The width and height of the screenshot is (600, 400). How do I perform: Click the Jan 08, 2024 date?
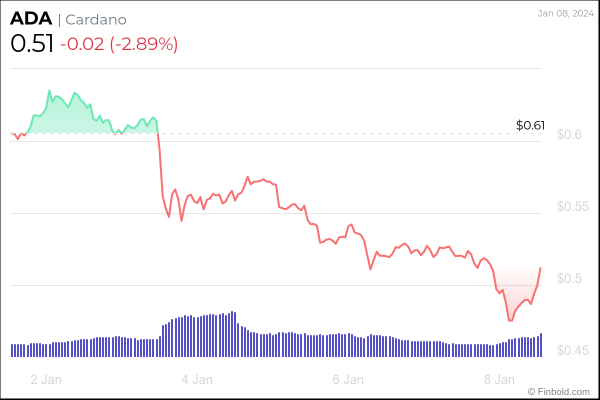tap(564, 13)
